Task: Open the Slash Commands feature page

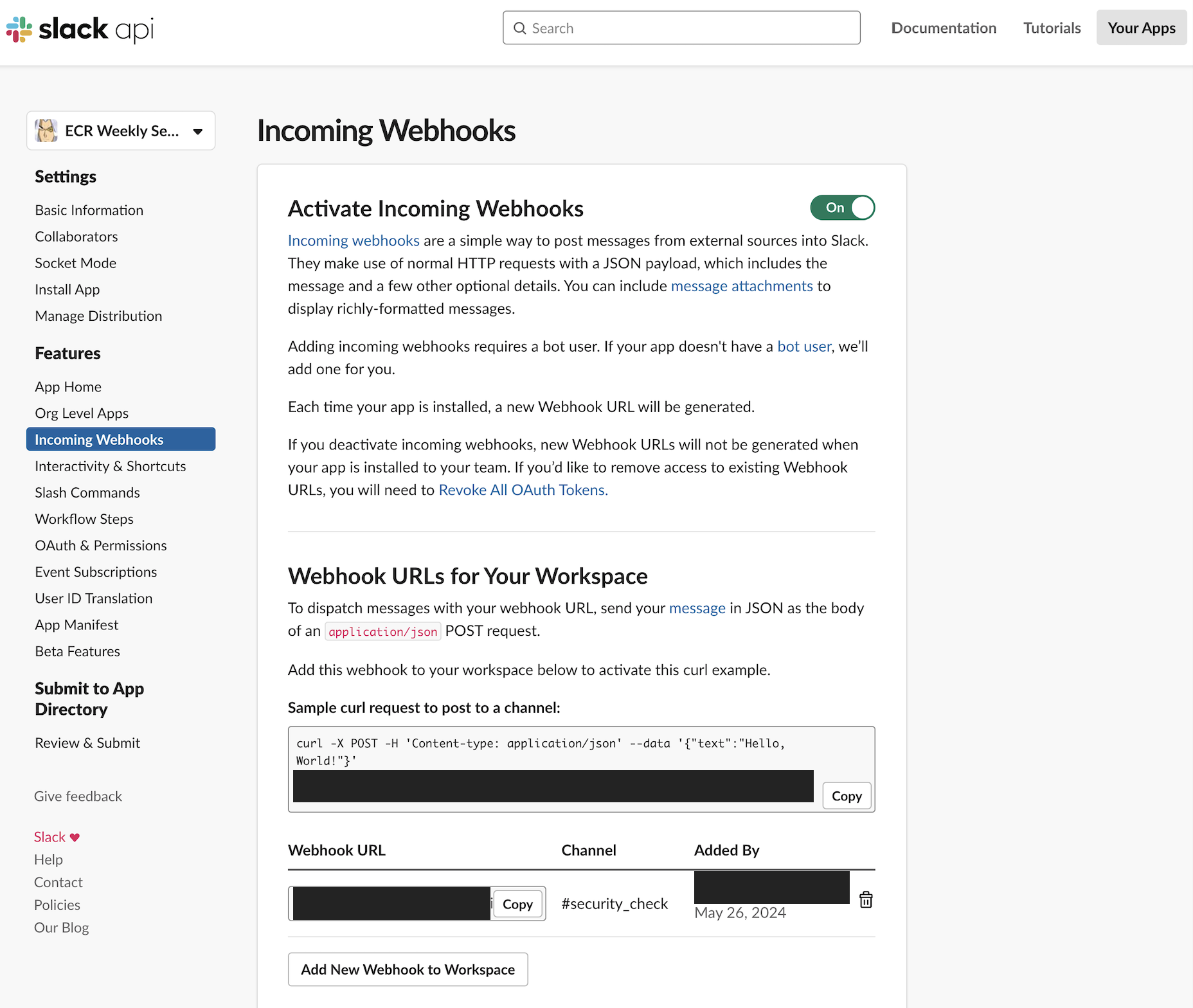Action: [x=87, y=492]
